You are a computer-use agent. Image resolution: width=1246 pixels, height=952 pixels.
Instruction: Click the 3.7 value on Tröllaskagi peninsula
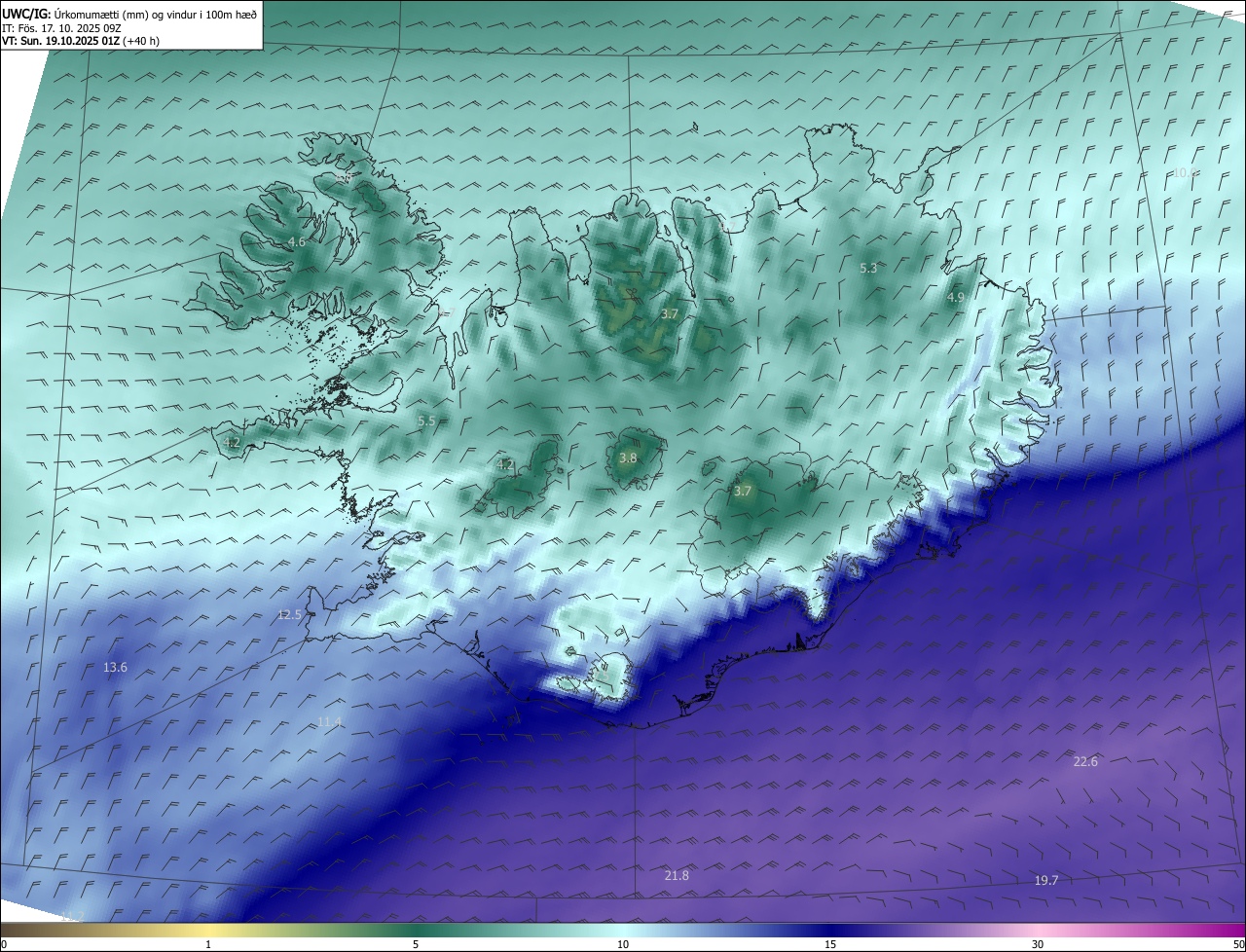tap(669, 313)
